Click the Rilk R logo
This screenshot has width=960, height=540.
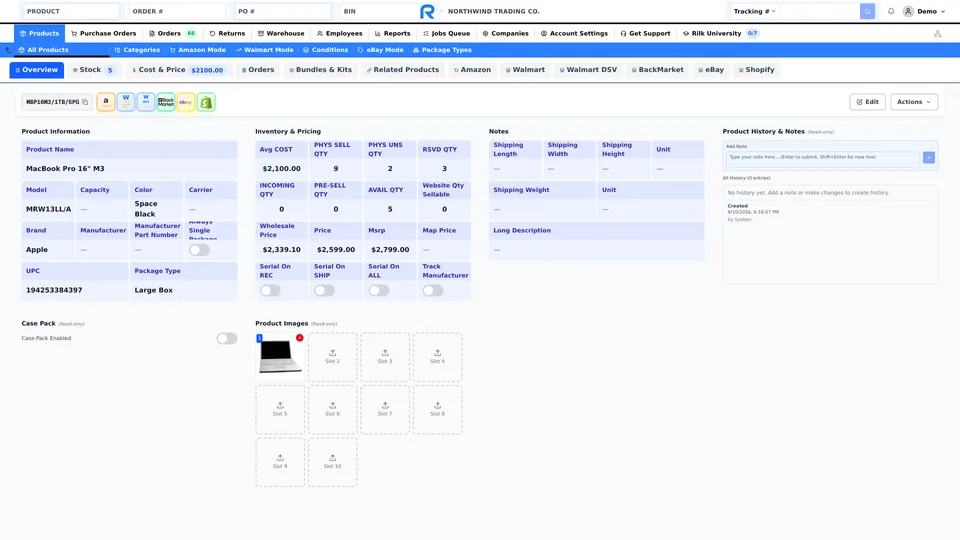click(x=427, y=11)
